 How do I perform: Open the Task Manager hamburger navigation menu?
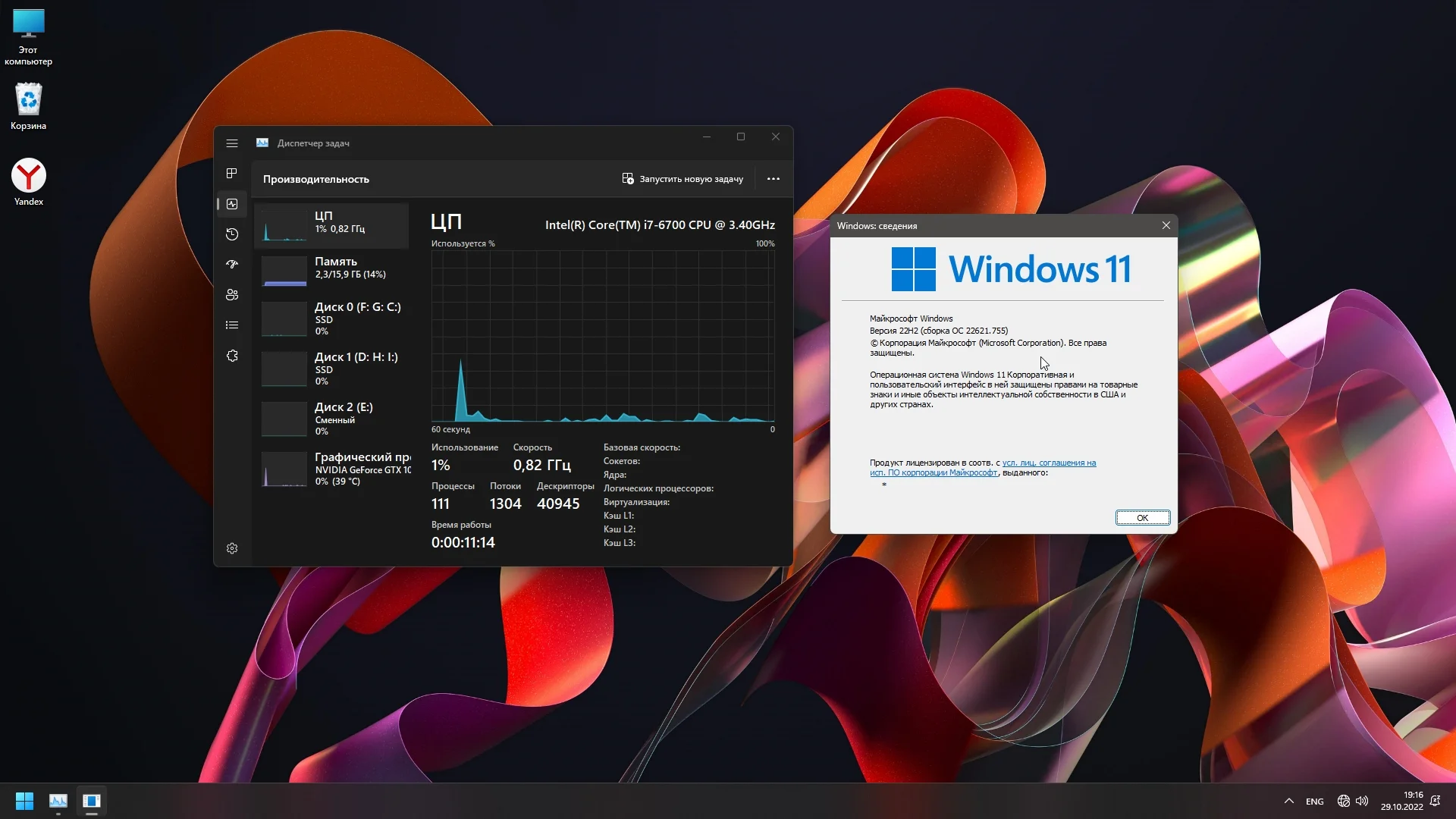point(232,143)
